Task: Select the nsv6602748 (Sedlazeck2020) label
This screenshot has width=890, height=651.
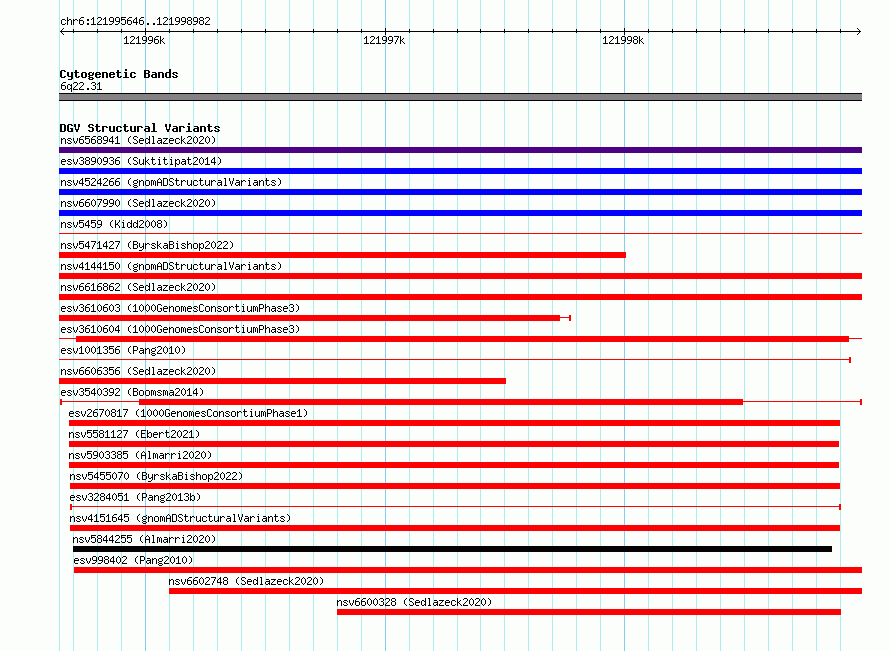Action: click(x=246, y=581)
